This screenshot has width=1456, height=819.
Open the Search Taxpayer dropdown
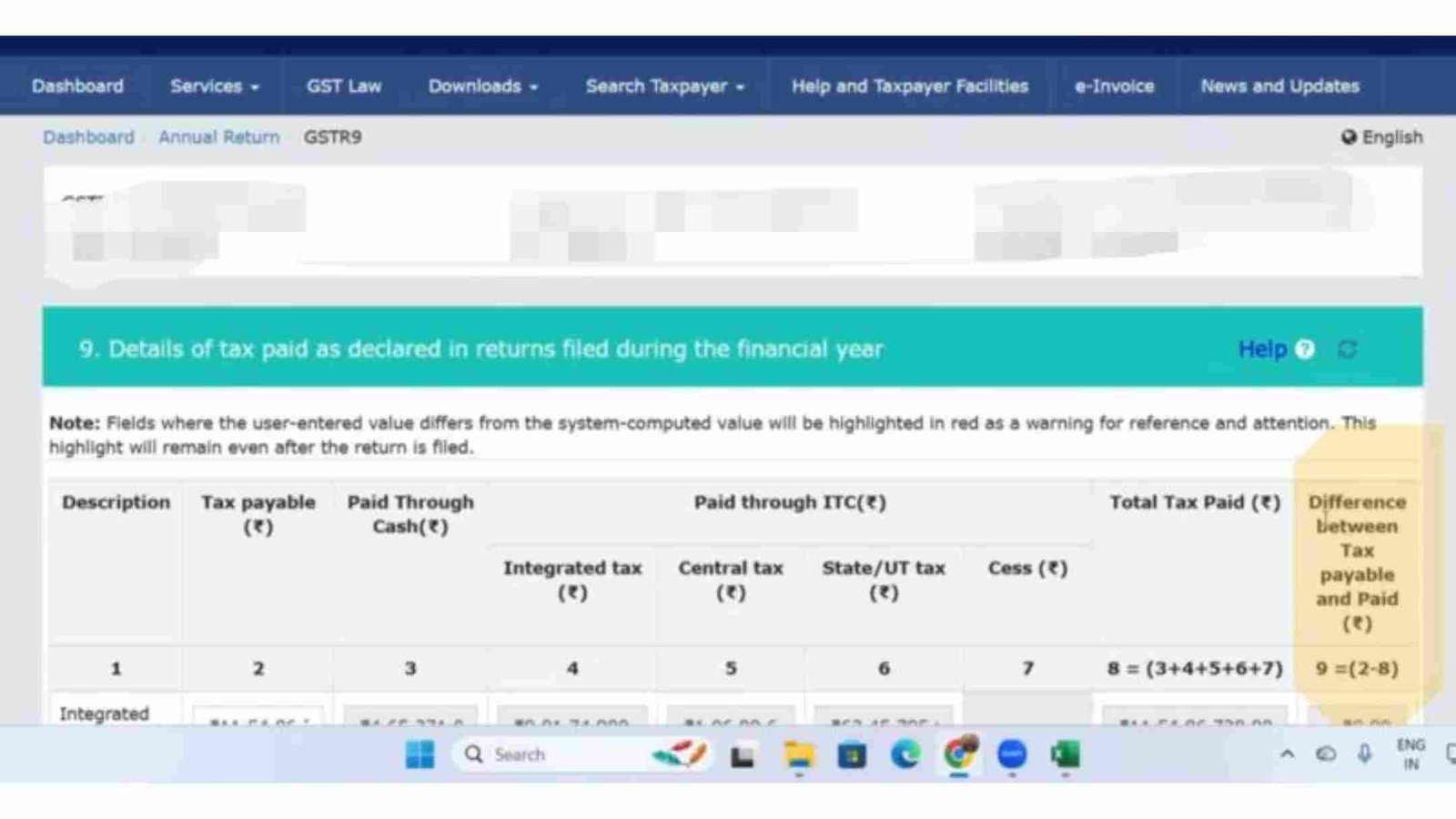click(664, 86)
